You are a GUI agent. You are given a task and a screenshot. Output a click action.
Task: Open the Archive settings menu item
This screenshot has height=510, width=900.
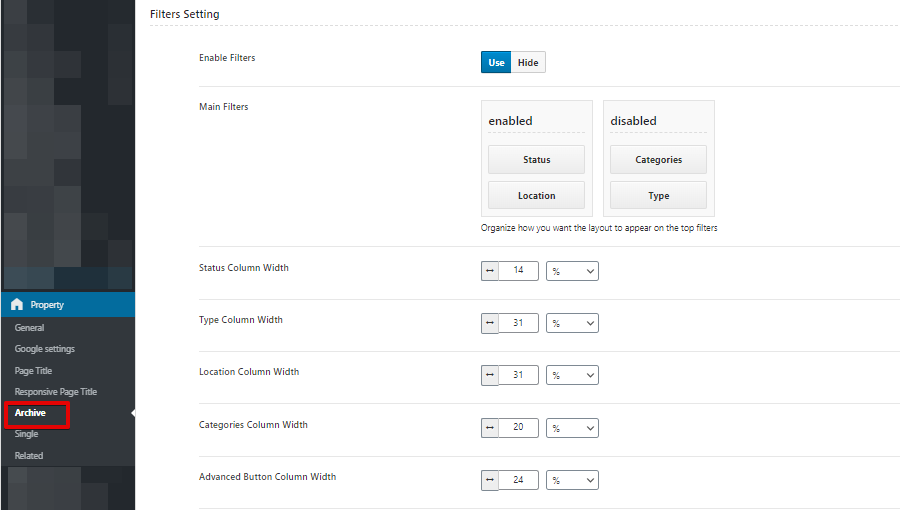point(30,413)
